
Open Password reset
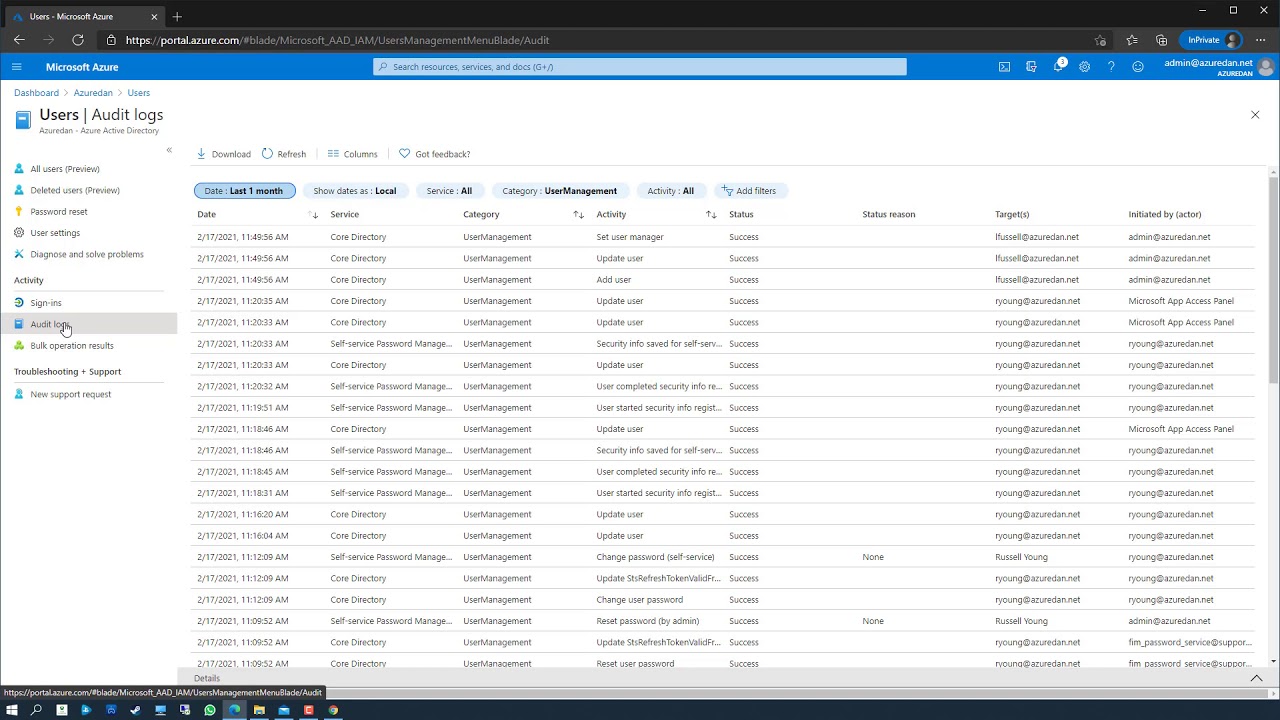pyautogui.click(x=59, y=212)
